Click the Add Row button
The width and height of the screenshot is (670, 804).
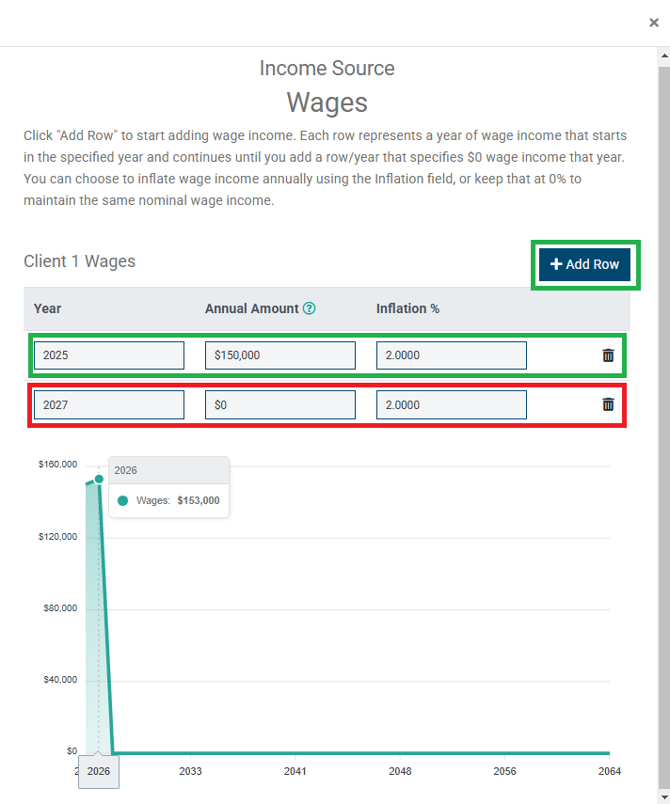tap(585, 264)
